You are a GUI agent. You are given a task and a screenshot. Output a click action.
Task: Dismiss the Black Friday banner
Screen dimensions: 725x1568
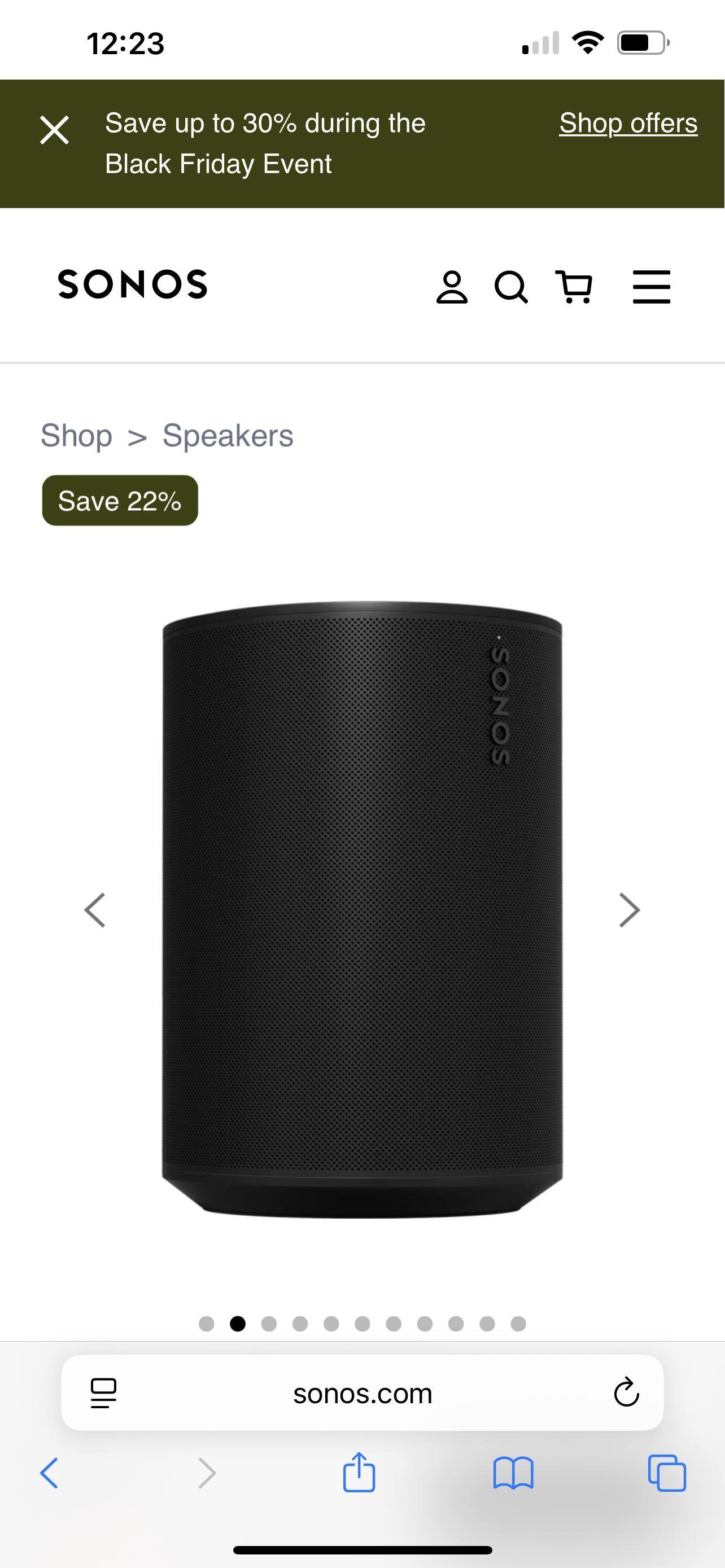point(54,130)
